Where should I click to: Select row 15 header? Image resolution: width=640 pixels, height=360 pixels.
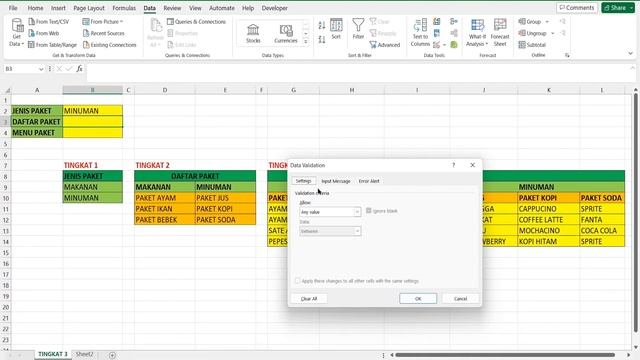(5, 253)
